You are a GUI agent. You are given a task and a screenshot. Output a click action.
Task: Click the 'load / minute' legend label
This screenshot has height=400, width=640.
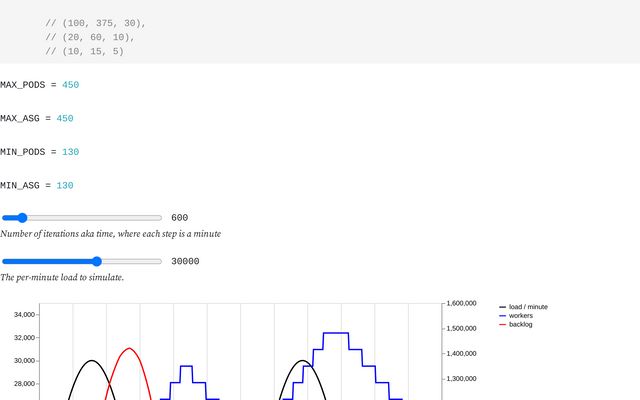tap(528, 307)
